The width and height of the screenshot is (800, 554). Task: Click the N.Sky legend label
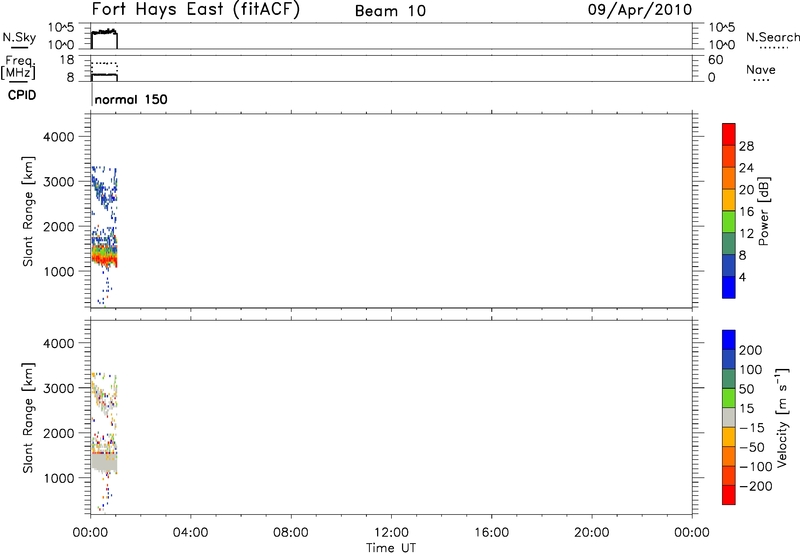19,37
